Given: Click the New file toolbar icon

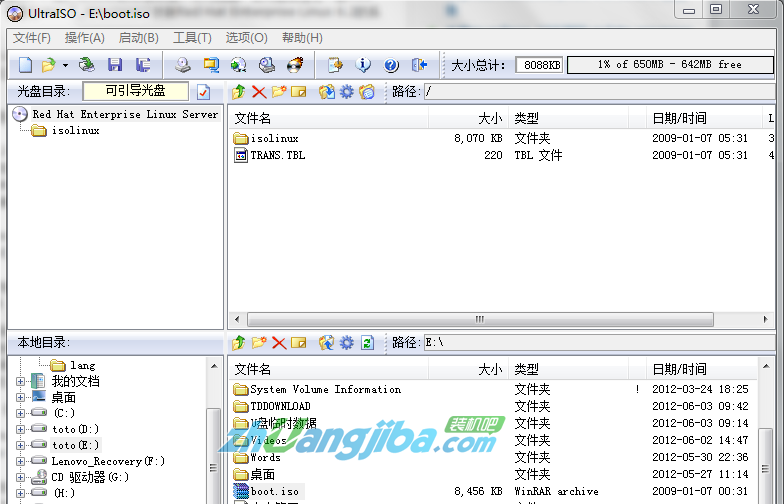Looking at the screenshot, I should tap(25, 65).
